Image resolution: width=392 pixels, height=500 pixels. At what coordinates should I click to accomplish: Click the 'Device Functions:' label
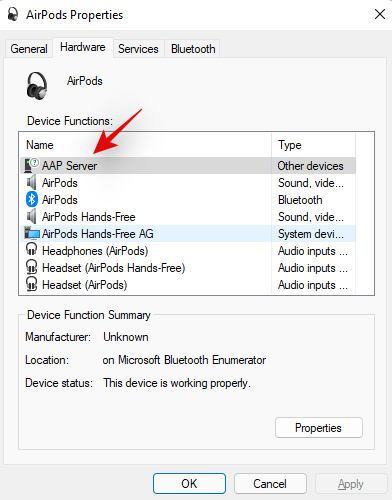(x=70, y=121)
